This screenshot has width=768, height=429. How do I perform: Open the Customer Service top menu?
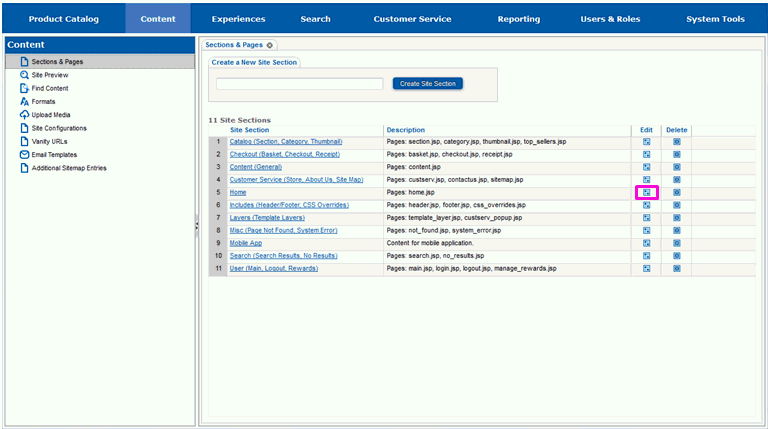pos(412,19)
